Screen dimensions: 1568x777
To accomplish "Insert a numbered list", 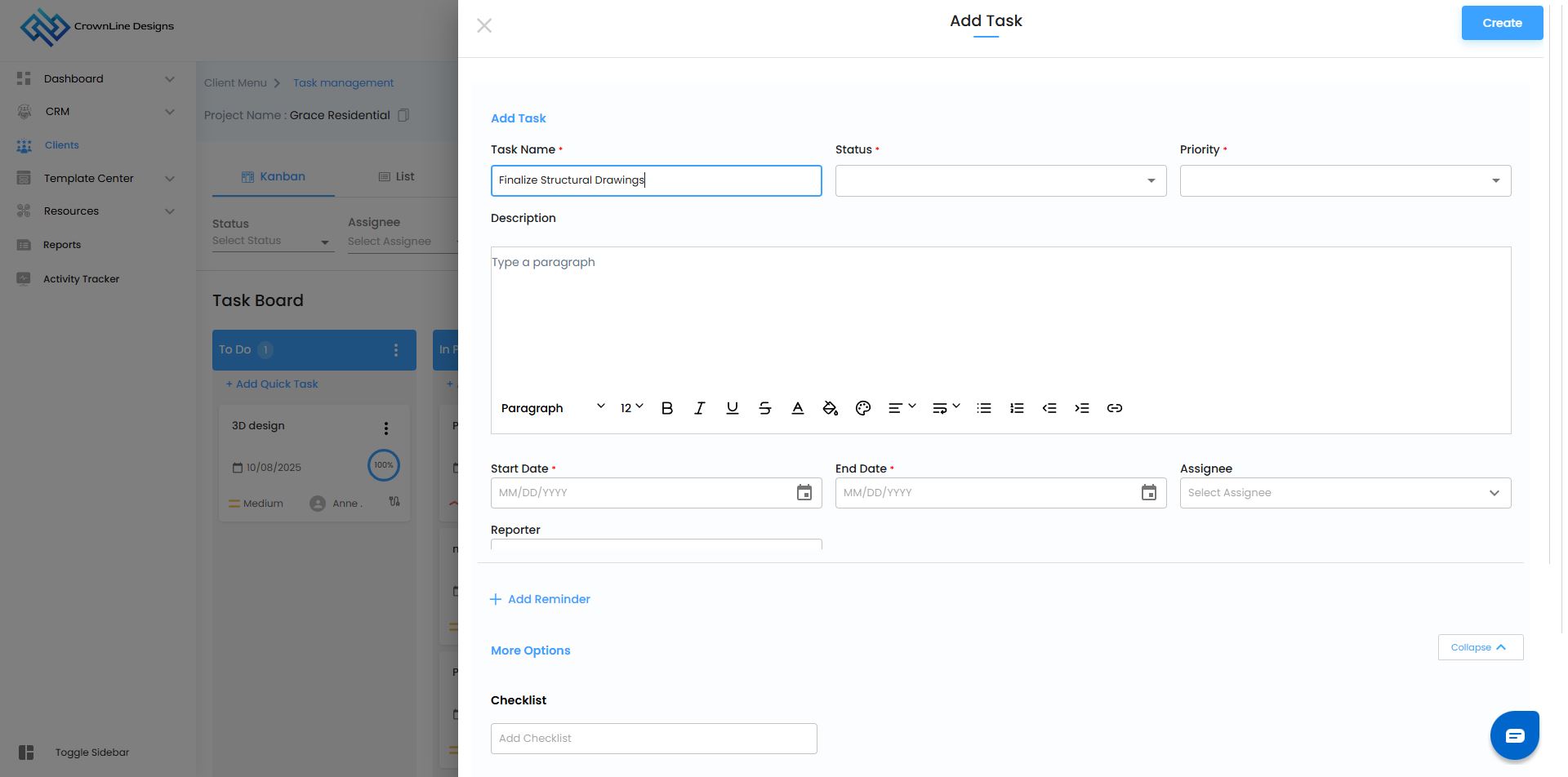I will (1016, 408).
